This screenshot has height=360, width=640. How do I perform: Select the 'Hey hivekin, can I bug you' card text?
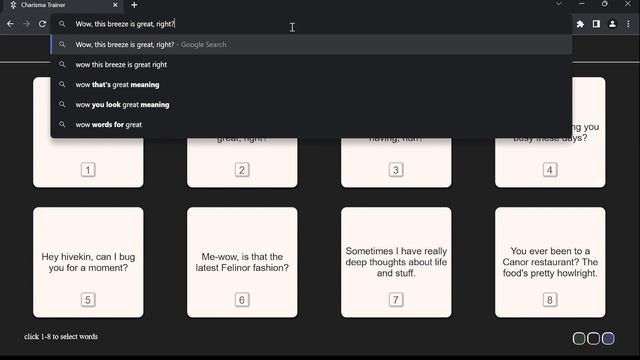tap(88, 262)
